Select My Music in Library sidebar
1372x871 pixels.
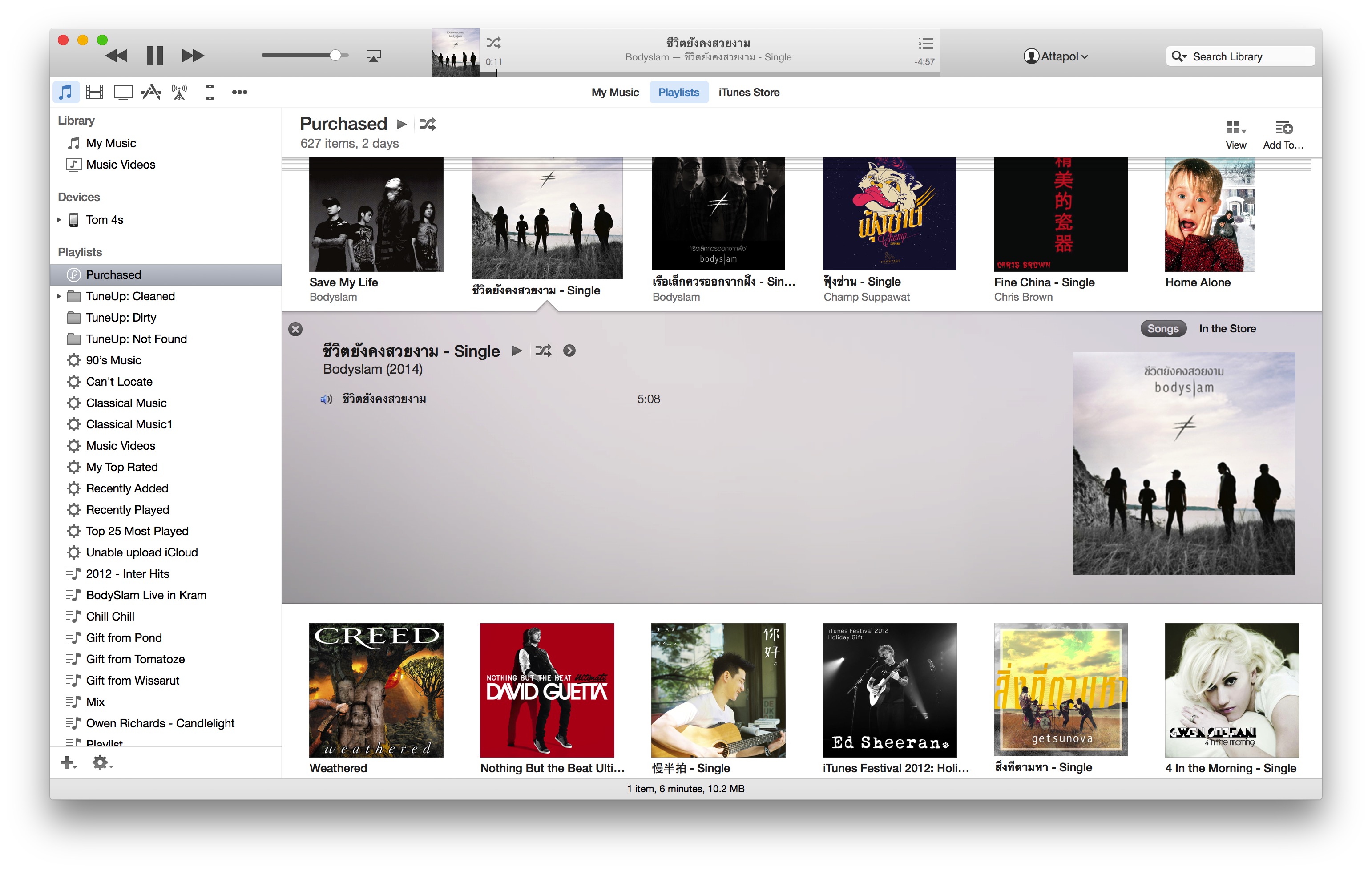111,143
